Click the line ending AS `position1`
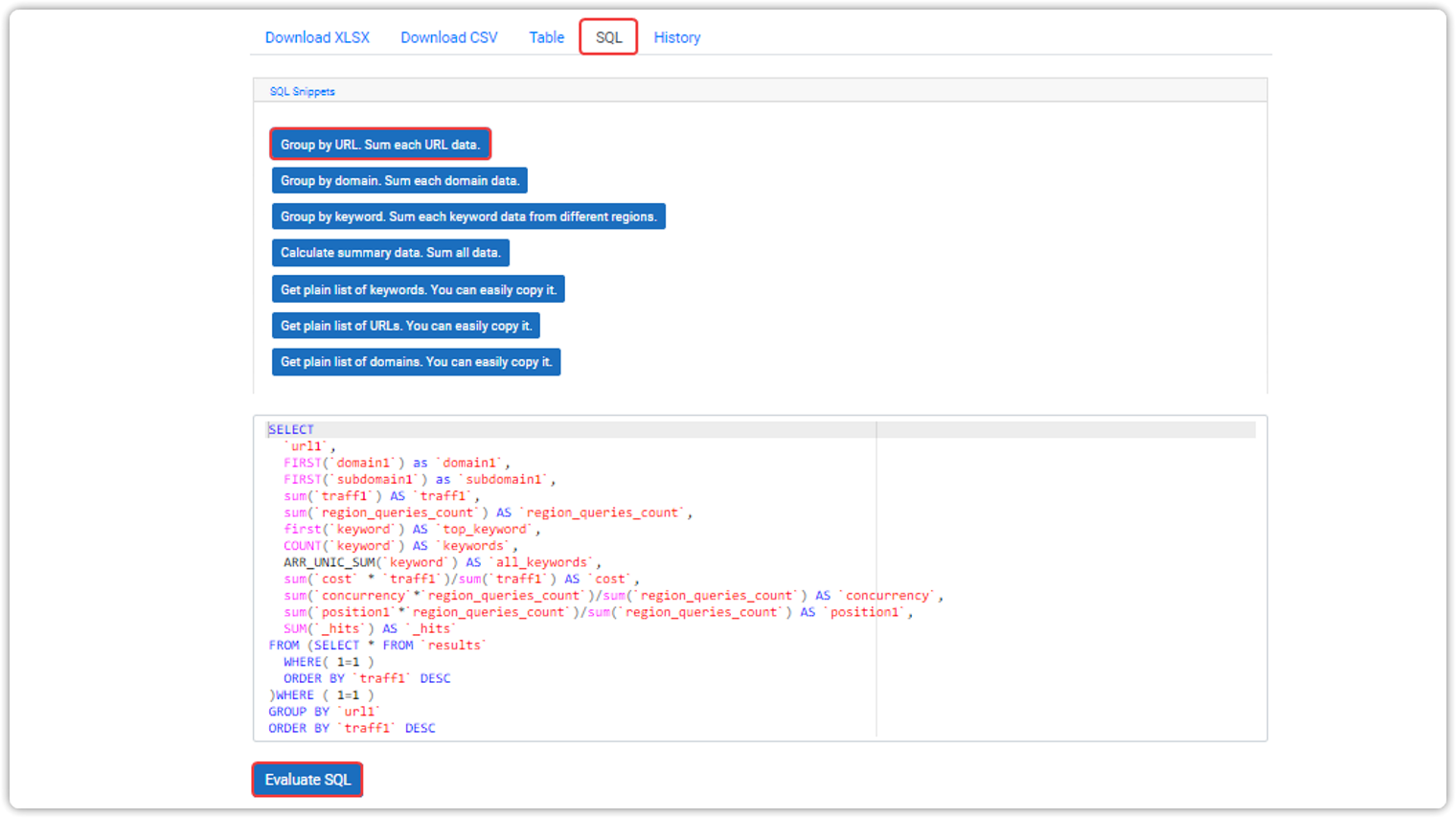This screenshot has height=818, width=1456. click(x=598, y=612)
